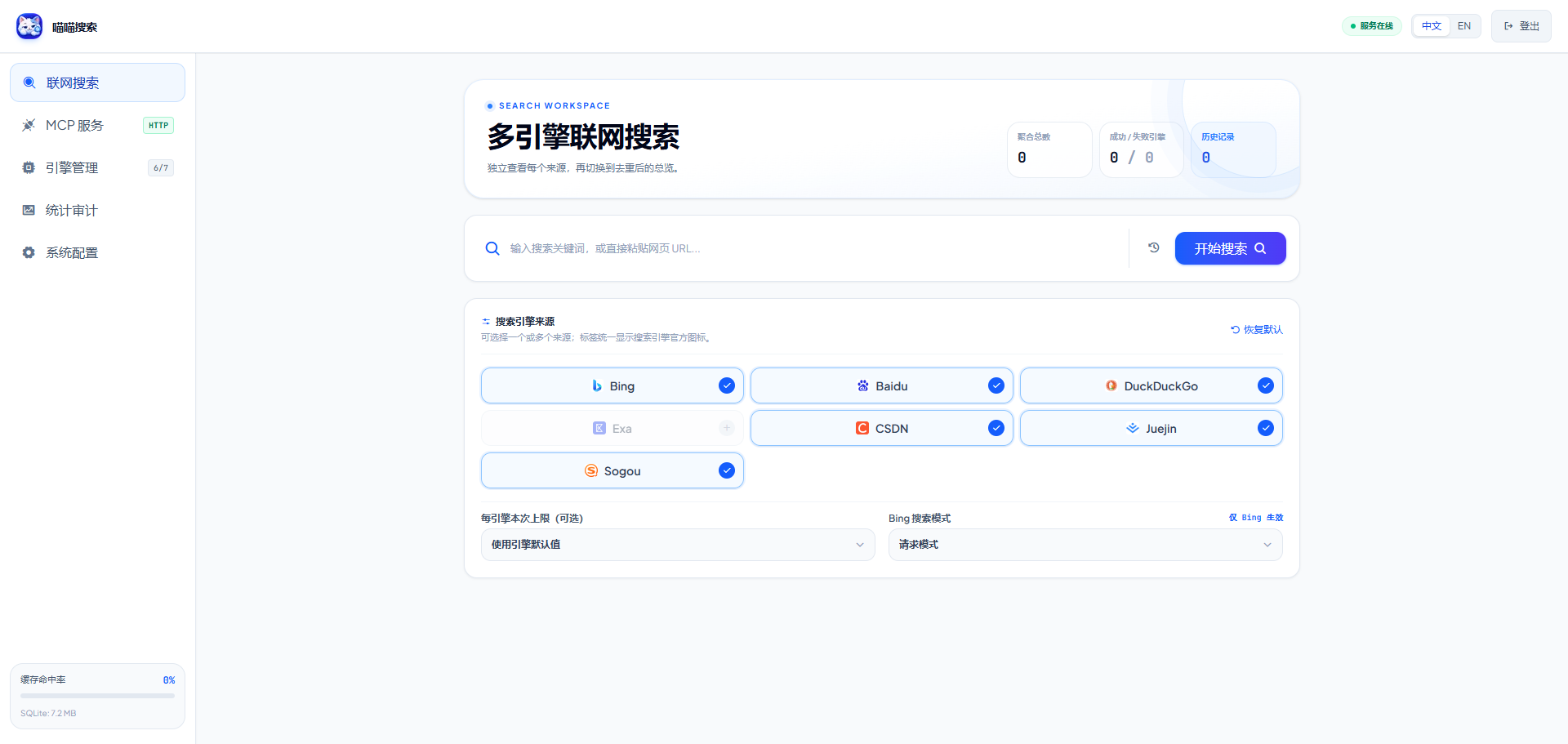Open the 联网搜索 sidebar item

97,82
